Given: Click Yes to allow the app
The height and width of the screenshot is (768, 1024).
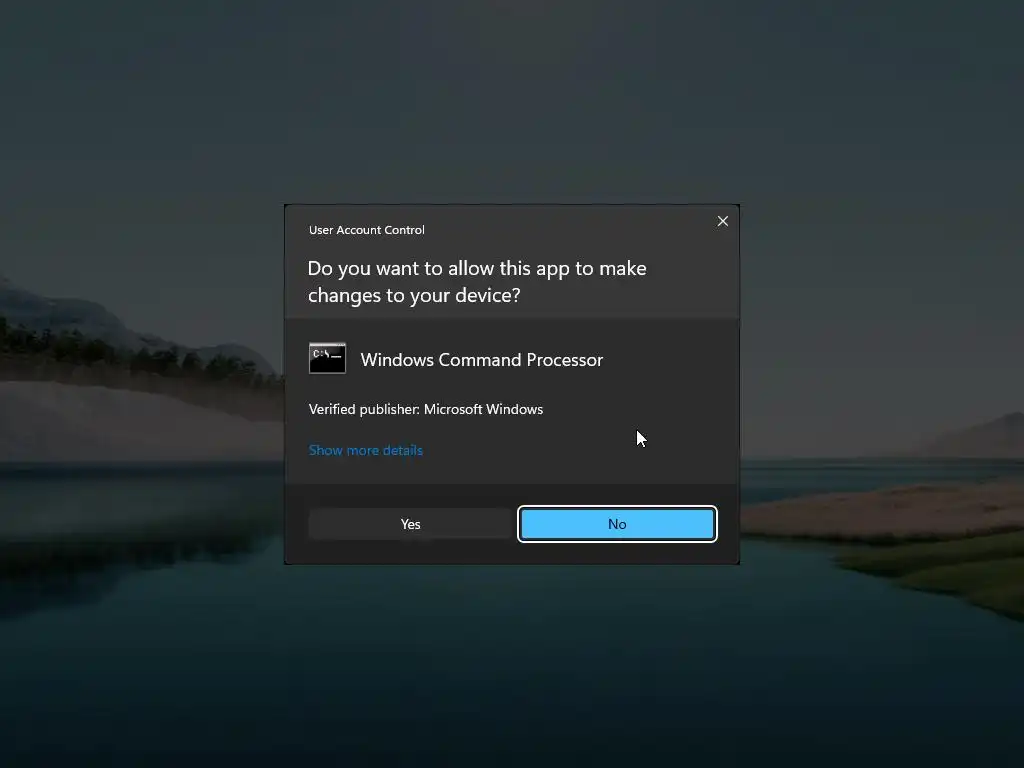Looking at the screenshot, I should click(410, 524).
